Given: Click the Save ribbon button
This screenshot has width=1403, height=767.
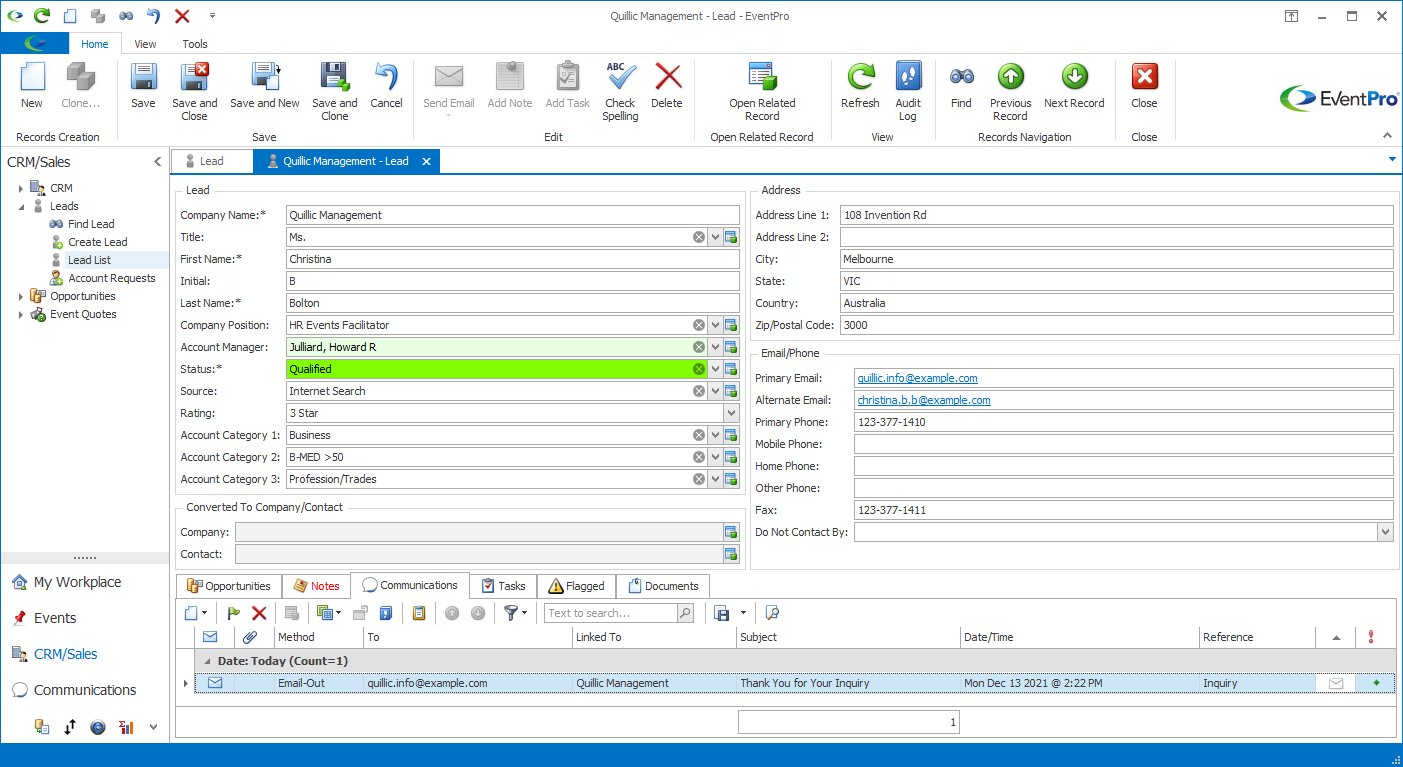Looking at the screenshot, I should 143,86.
